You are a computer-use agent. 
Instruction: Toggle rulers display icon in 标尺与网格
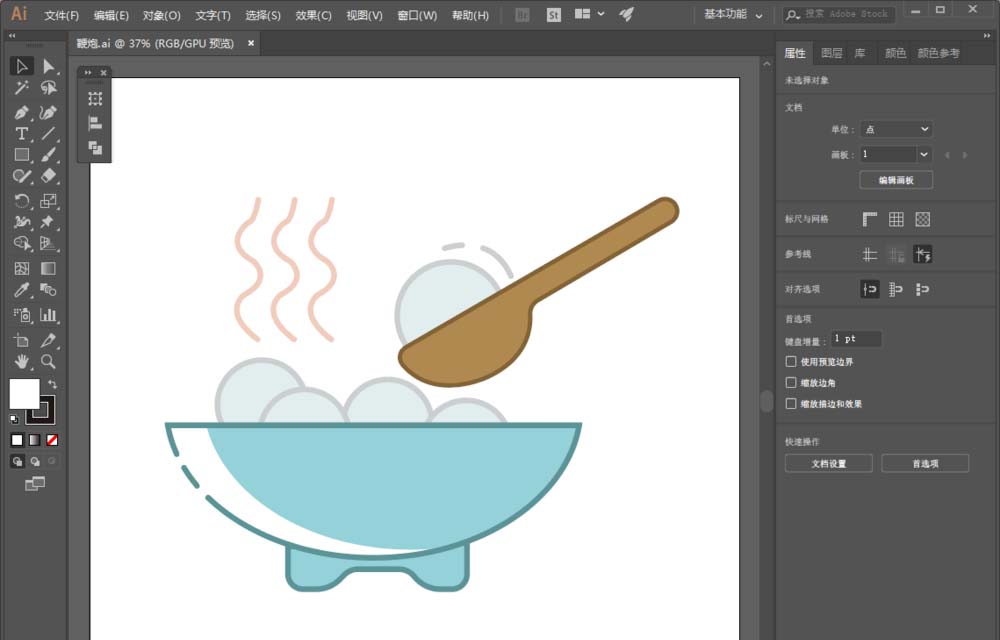(x=870, y=219)
